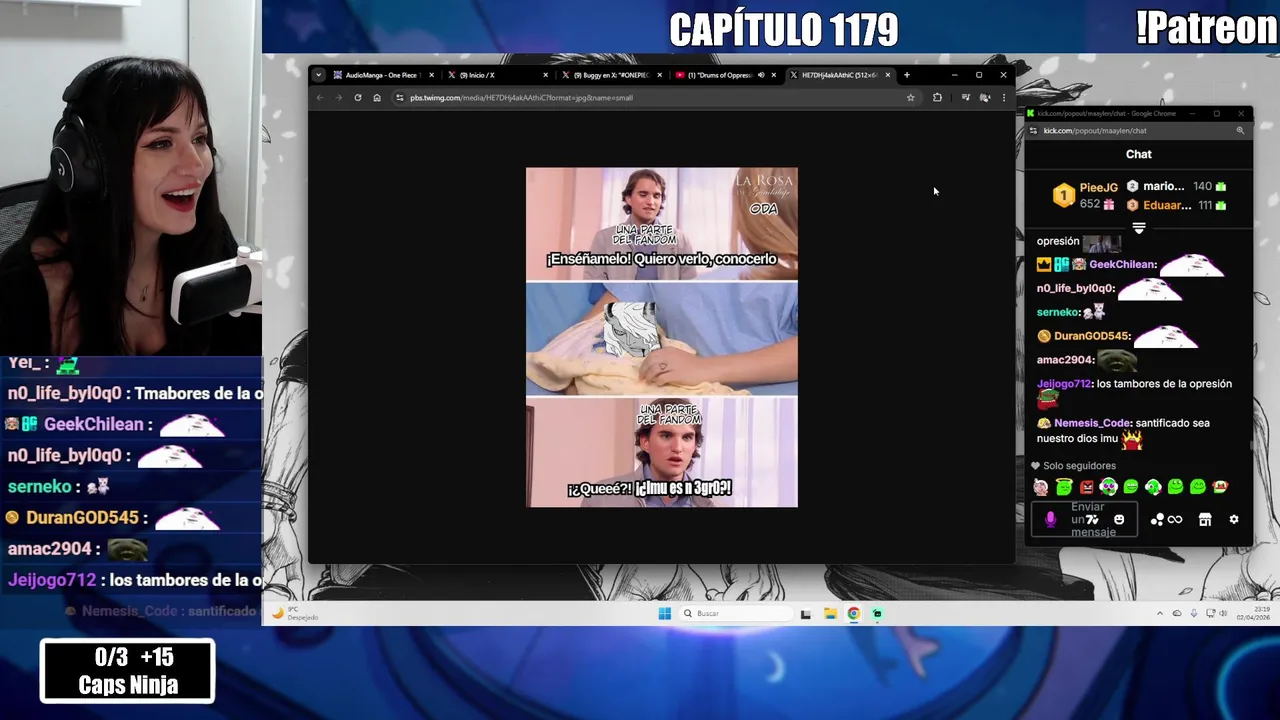Open serneko's profile in Kick chat
Viewport: 1280px width, 720px height.
(x=1056, y=312)
